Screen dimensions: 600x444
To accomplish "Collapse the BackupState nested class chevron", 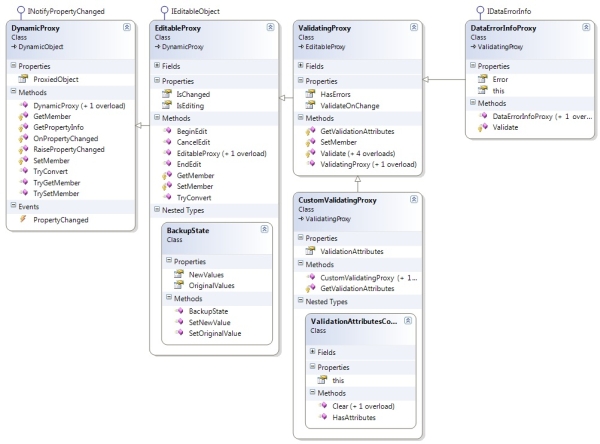I will pos(264,229).
